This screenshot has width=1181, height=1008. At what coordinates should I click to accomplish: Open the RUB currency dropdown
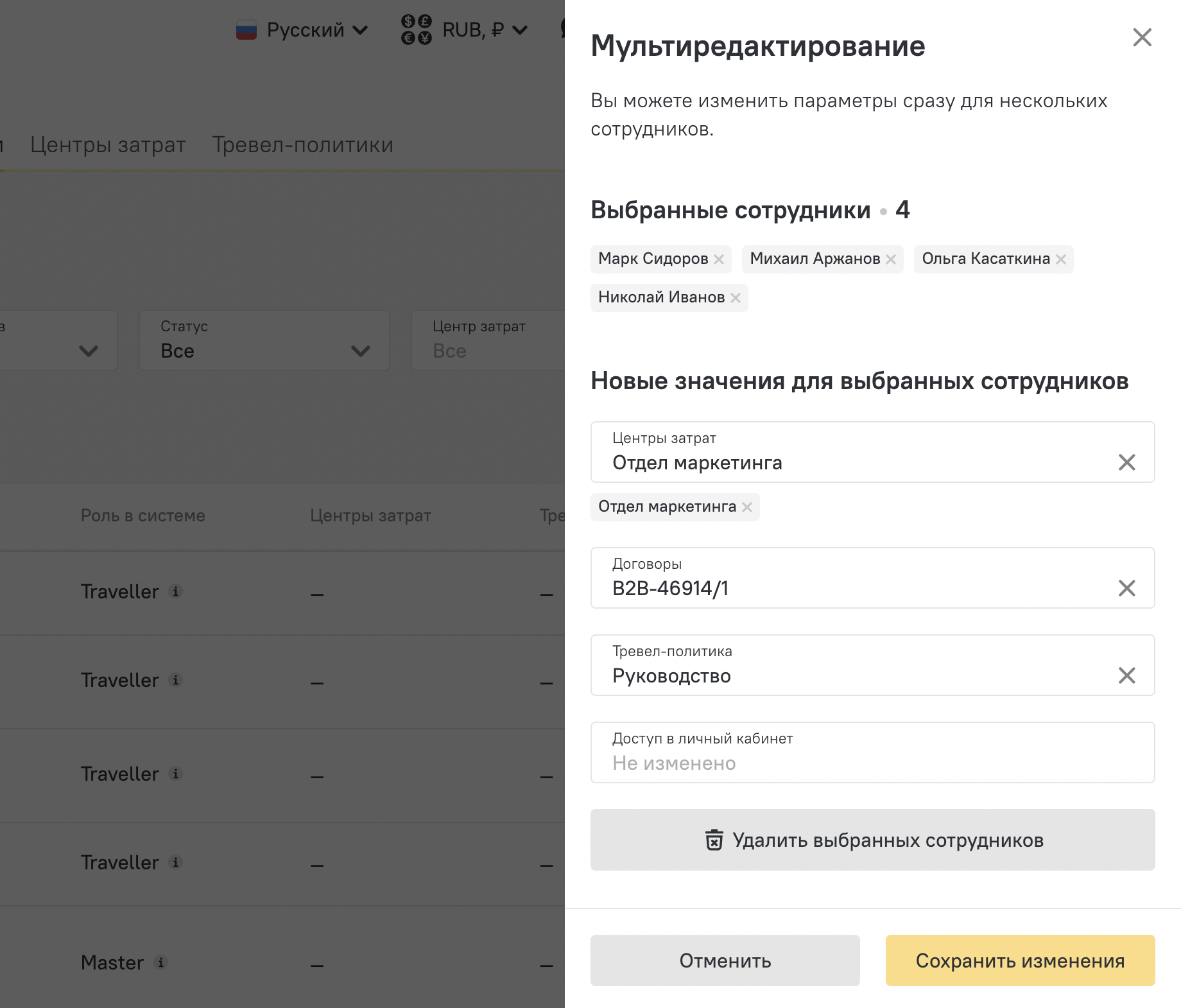coord(464,30)
